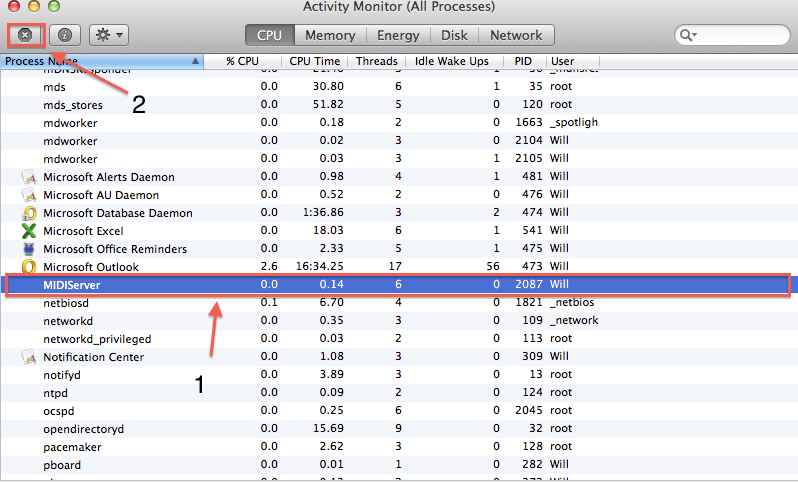Viewport: 798px width, 482px height.
Task: Sort by the Process Name column header
Action: [x=100, y=61]
